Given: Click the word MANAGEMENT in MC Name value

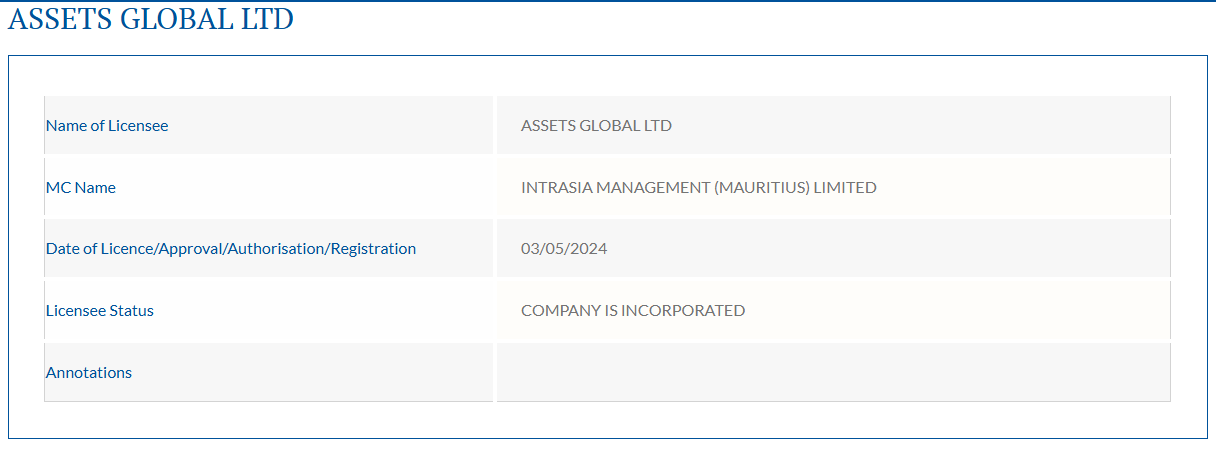Looking at the screenshot, I should [653, 188].
